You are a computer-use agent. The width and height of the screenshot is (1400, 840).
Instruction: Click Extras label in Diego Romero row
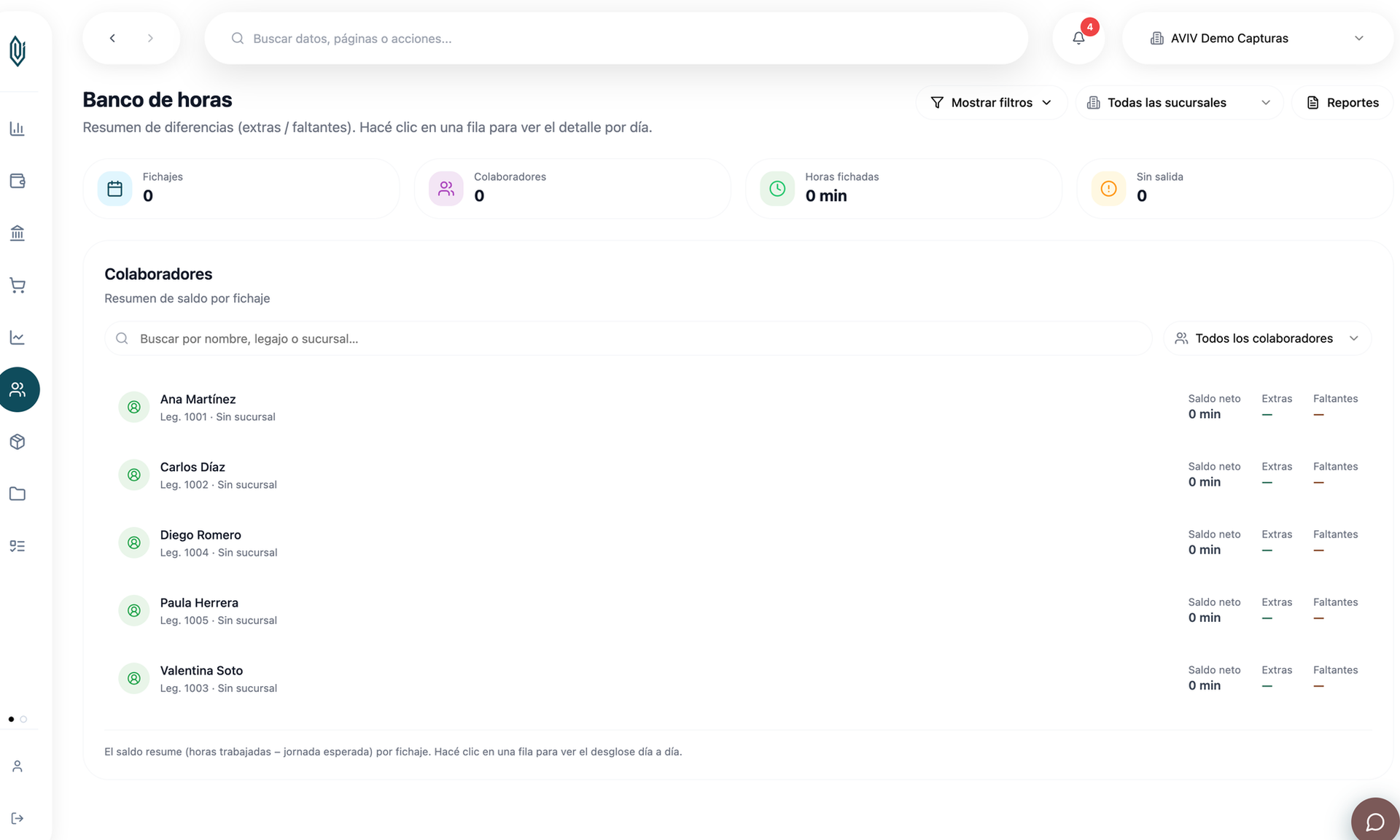(x=1277, y=534)
